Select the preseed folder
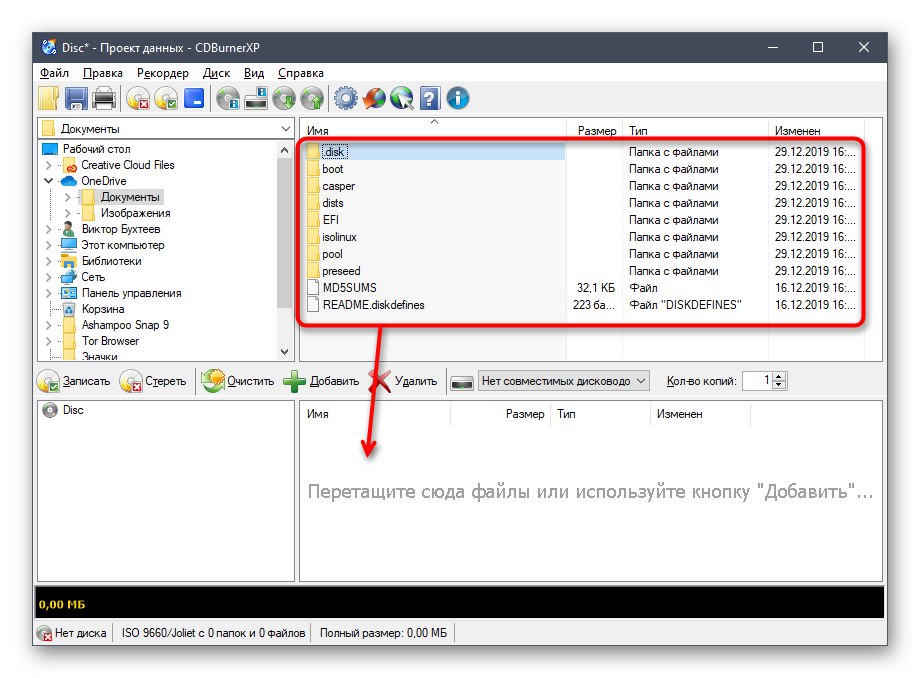This screenshot has width=920, height=678. pyautogui.click(x=341, y=271)
